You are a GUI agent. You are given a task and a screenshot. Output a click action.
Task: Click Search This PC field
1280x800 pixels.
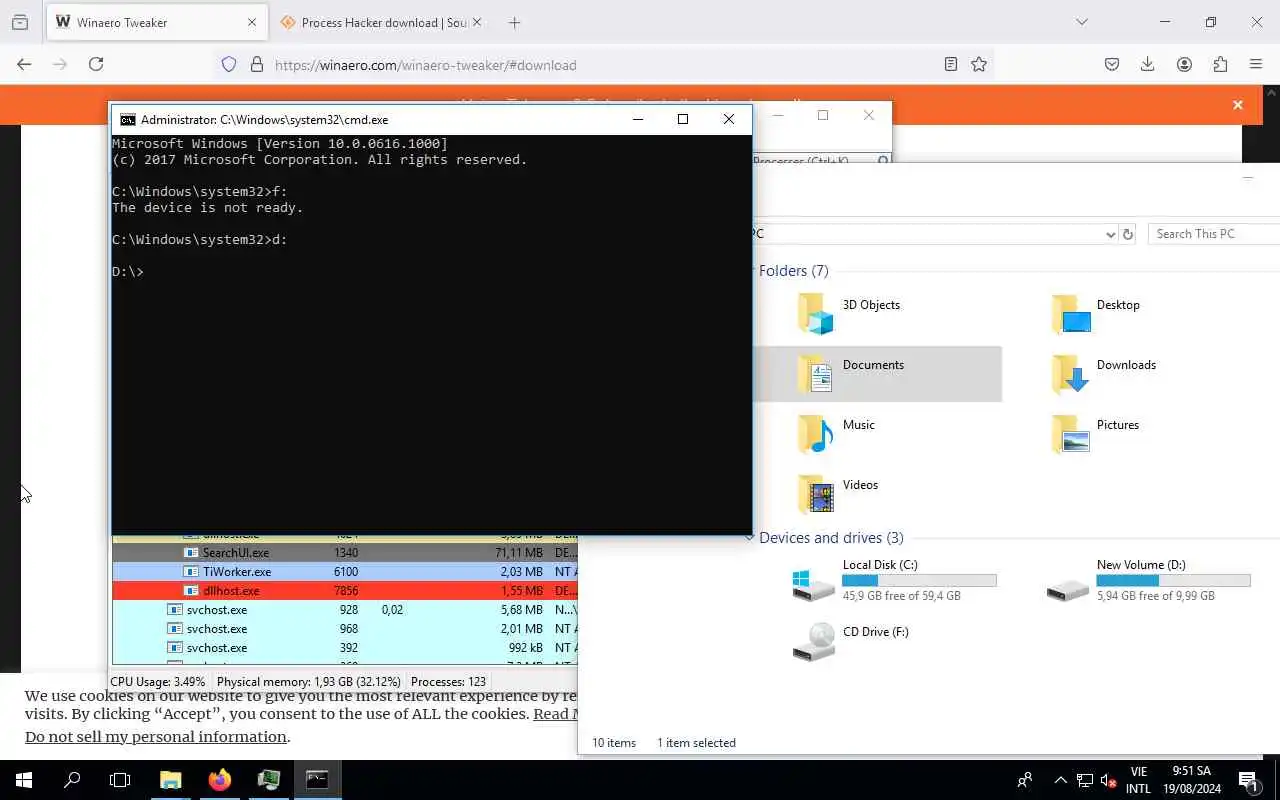pos(1213,234)
